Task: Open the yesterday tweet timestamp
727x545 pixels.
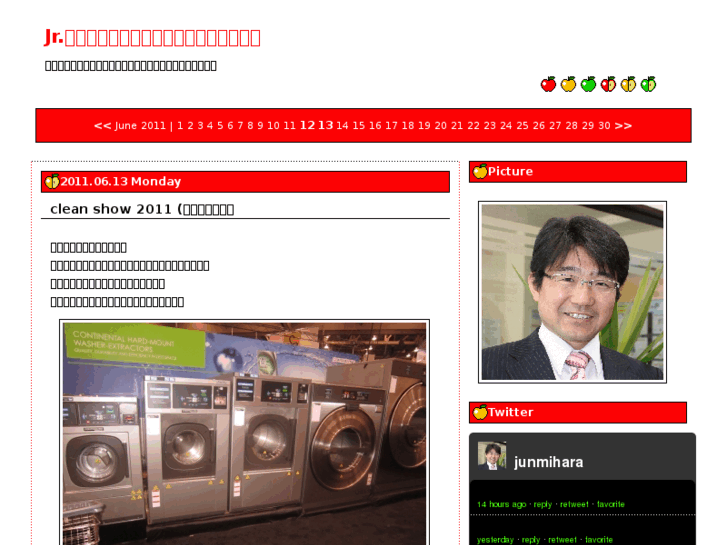Action: pos(495,540)
